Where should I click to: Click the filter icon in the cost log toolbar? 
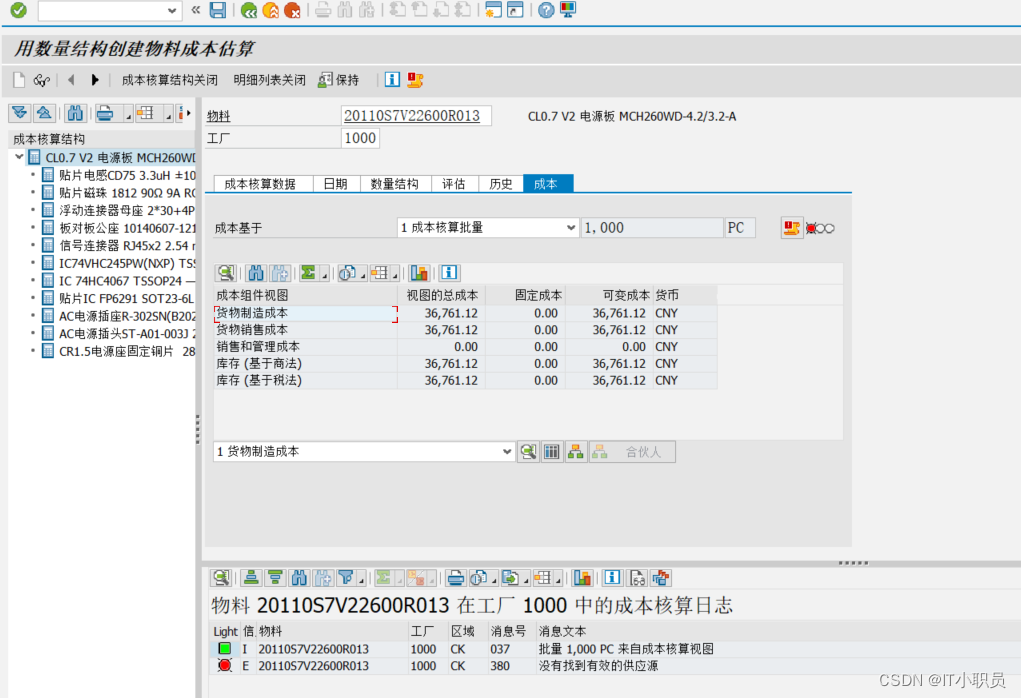tap(345, 577)
